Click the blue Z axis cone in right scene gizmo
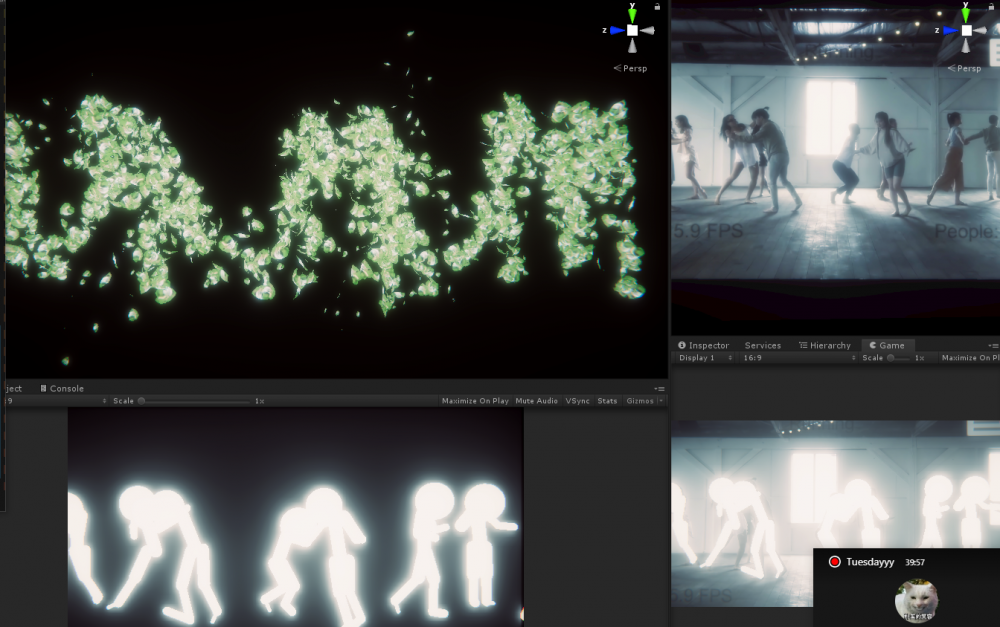This screenshot has height=627, width=1000. (x=949, y=30)
